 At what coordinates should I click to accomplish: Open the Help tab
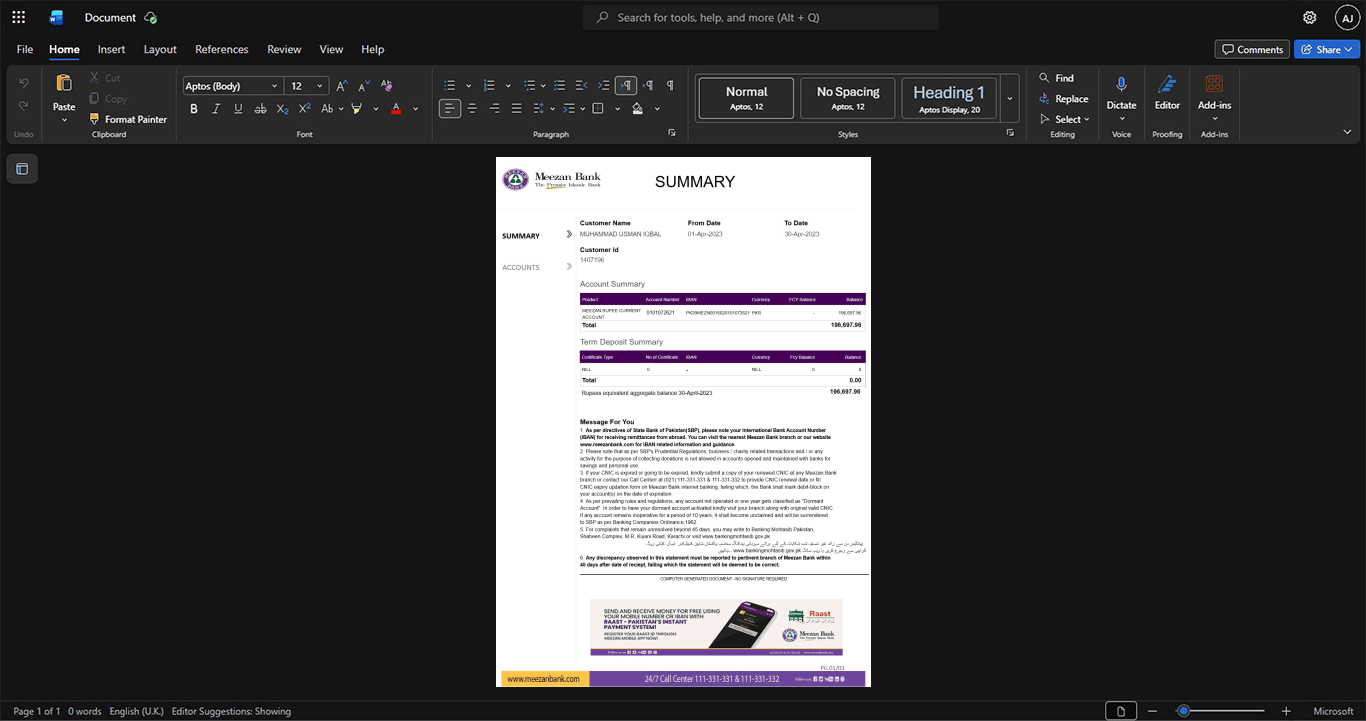coord(372,49)
